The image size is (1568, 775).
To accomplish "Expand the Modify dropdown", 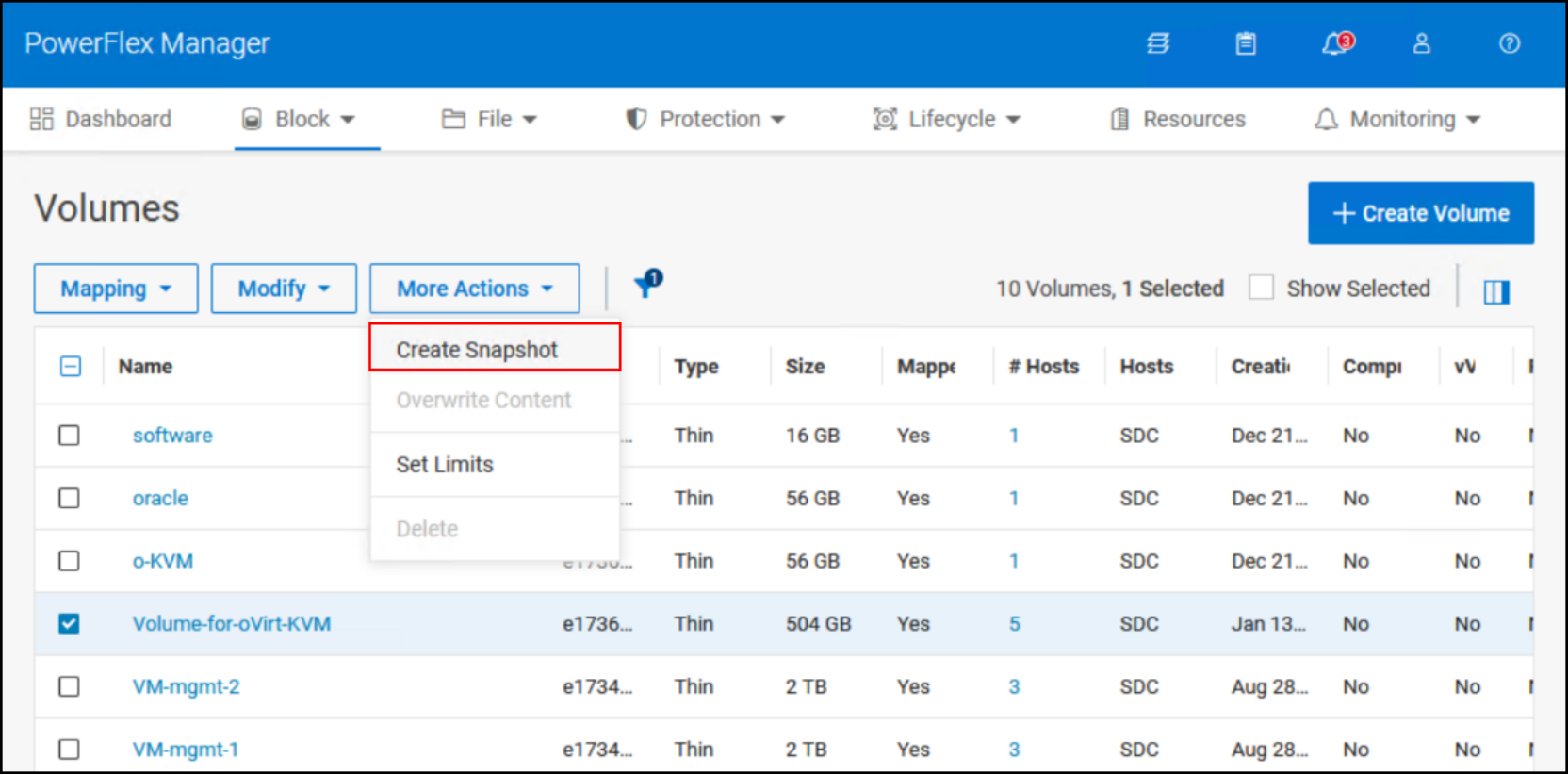I will click(284, 289).
